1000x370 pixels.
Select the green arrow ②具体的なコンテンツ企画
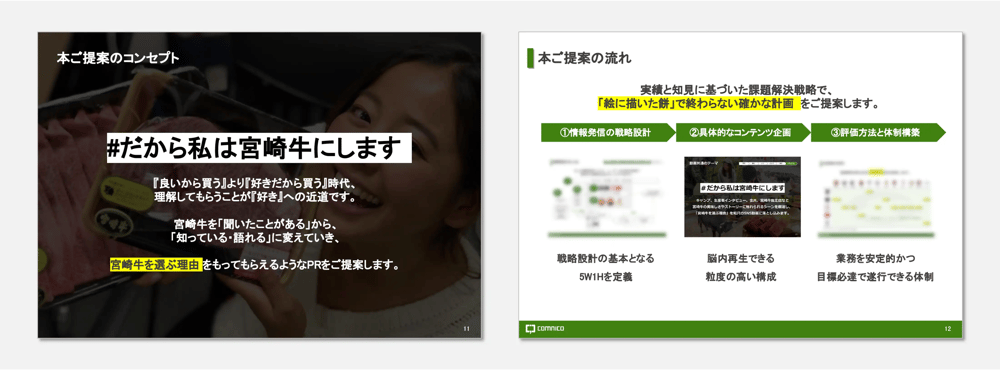click(743, 133)
